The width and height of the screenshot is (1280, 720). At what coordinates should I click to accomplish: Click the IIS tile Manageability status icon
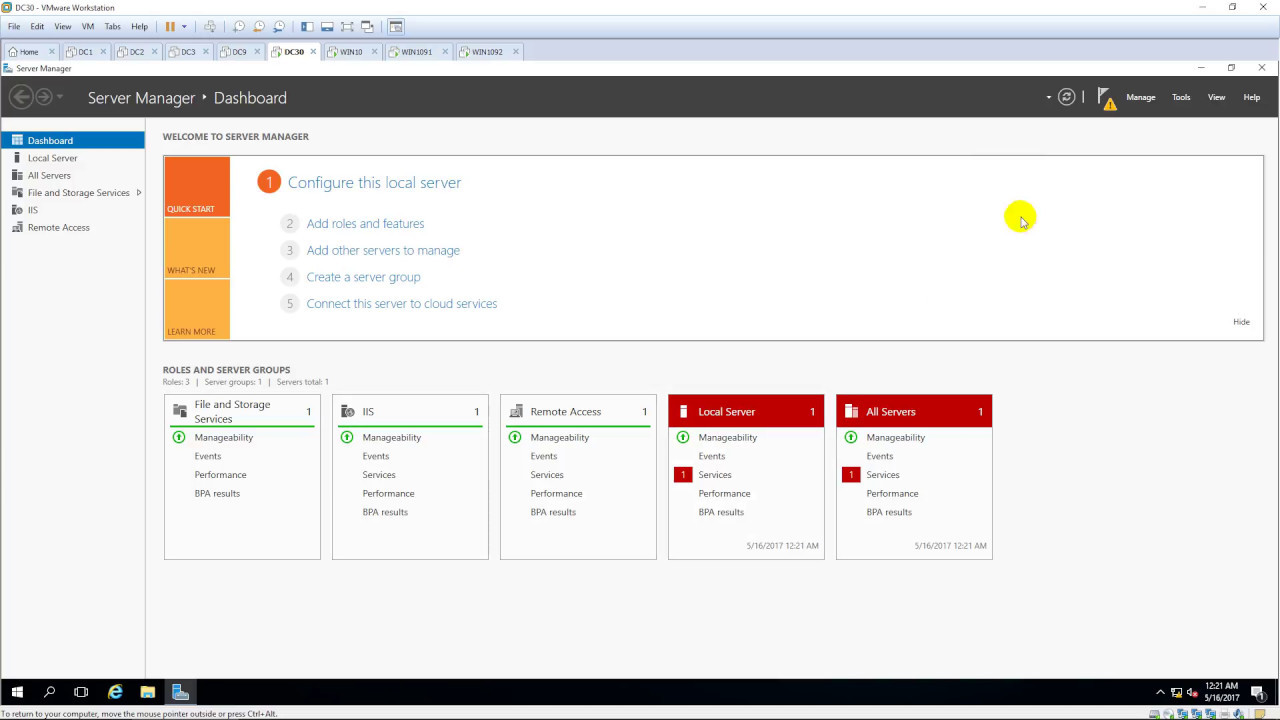pyautogui.click(x=347, y=437)
